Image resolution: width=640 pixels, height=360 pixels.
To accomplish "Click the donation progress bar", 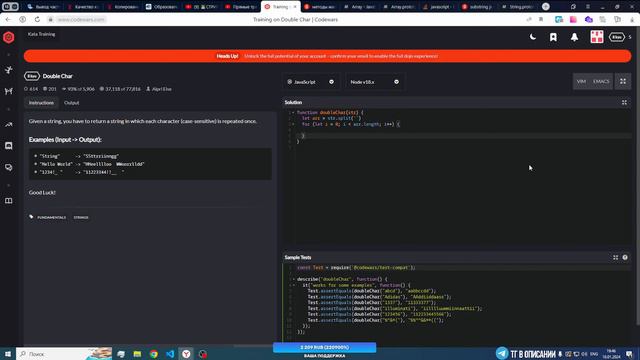I will click(324, 347).
